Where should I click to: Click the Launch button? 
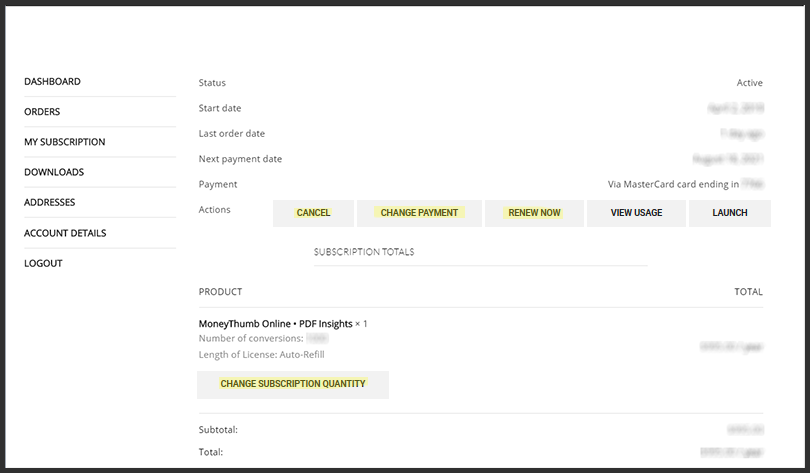[x=729, y=213]
